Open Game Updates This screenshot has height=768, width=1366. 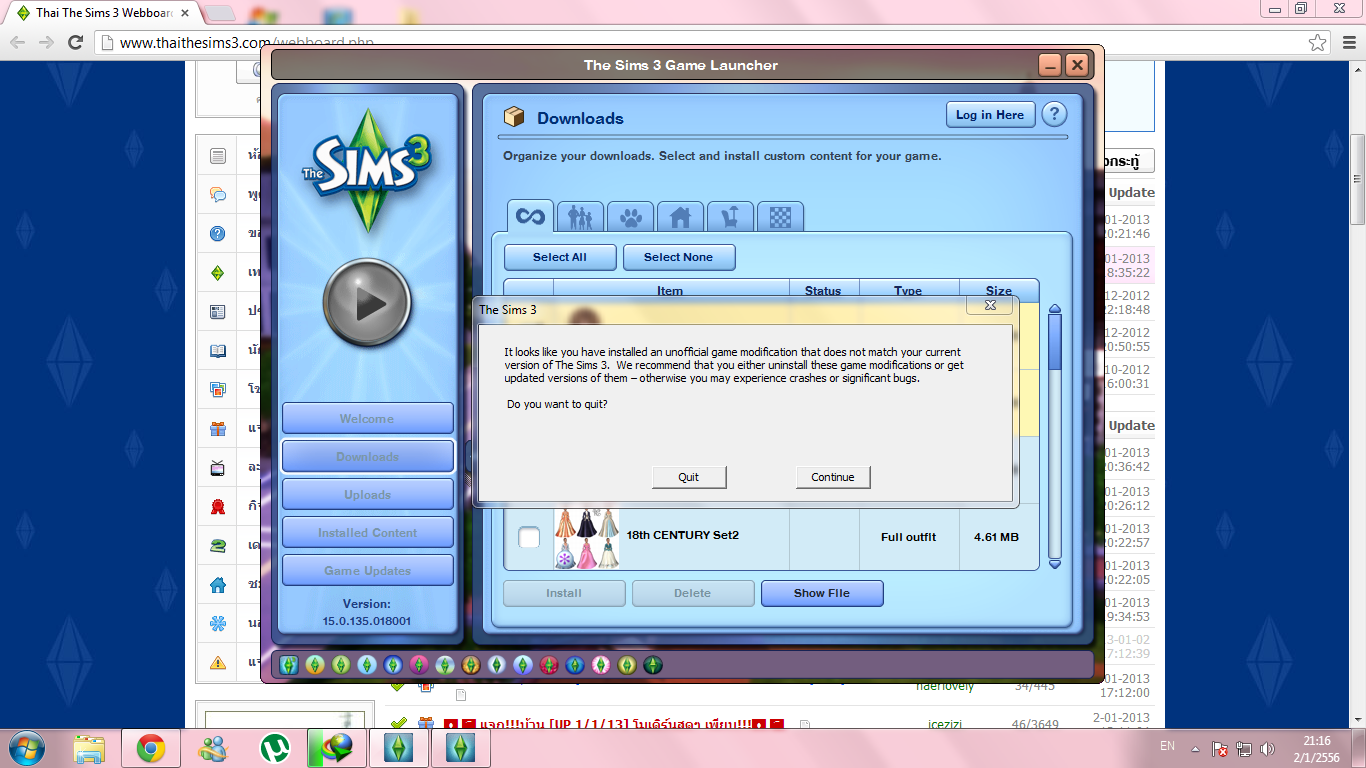367,570
